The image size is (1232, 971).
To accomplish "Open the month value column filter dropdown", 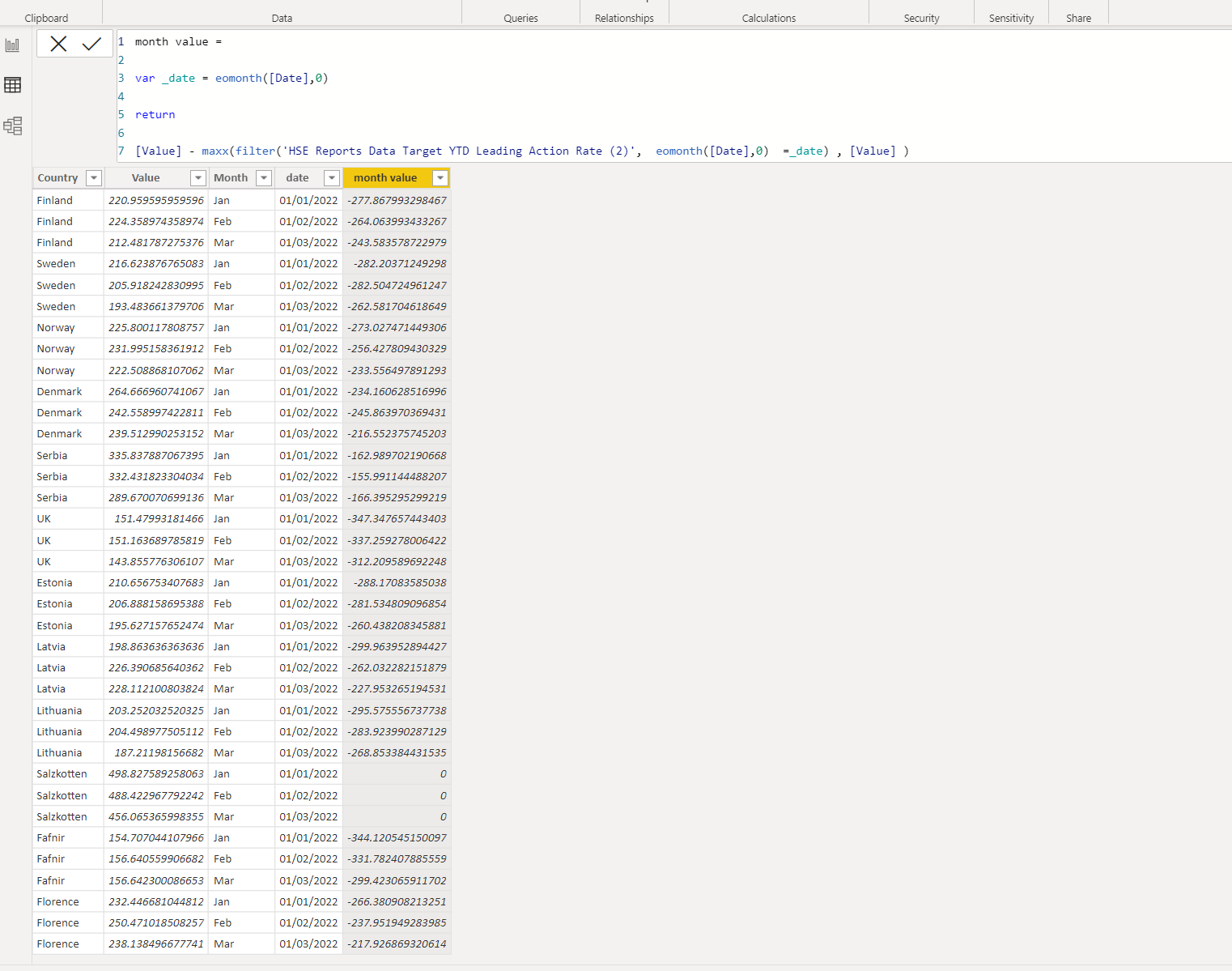I will click(440, 178).
